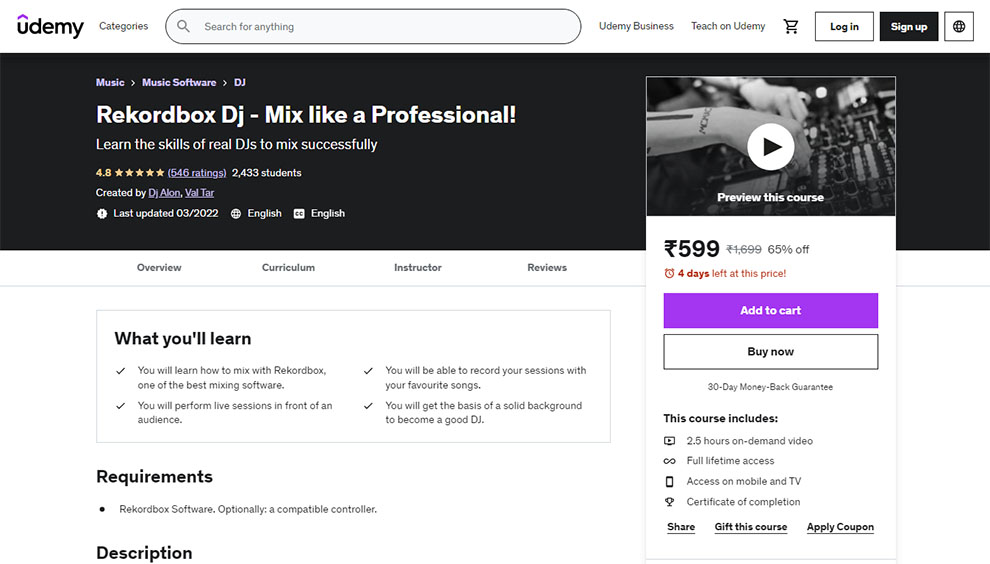Click the 'Requirements' heading
The width and height of the screenshot is (990, 564).
[154, 476]
